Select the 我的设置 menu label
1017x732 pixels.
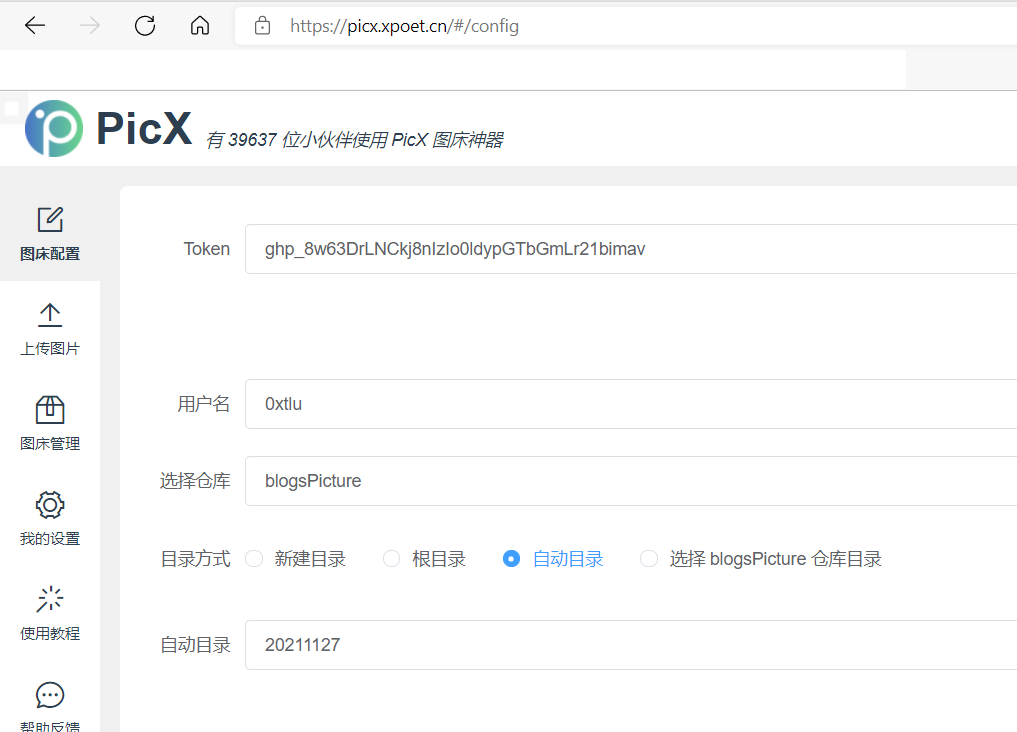[x=50, y=539]
